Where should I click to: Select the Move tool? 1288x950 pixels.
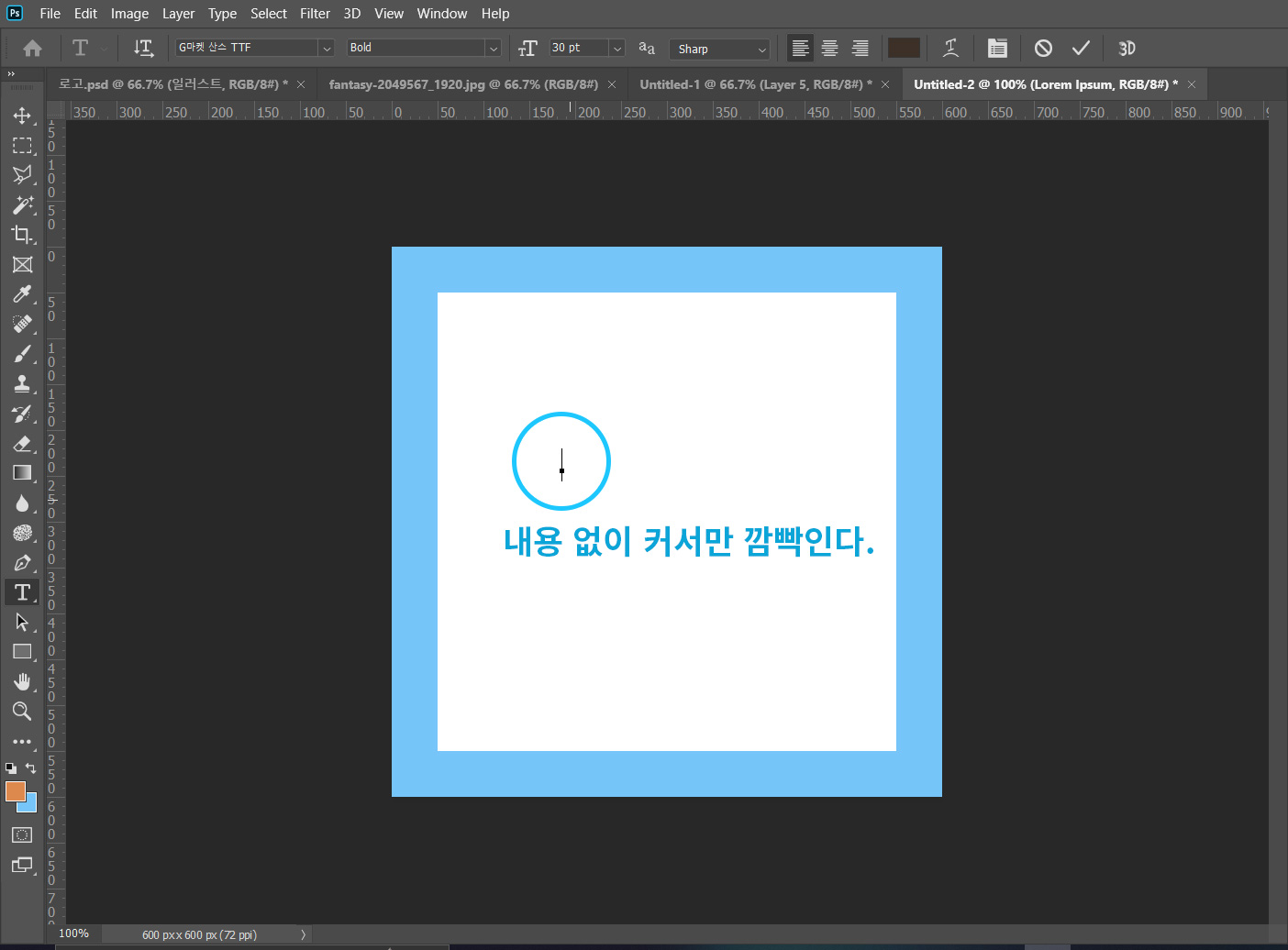22,116
